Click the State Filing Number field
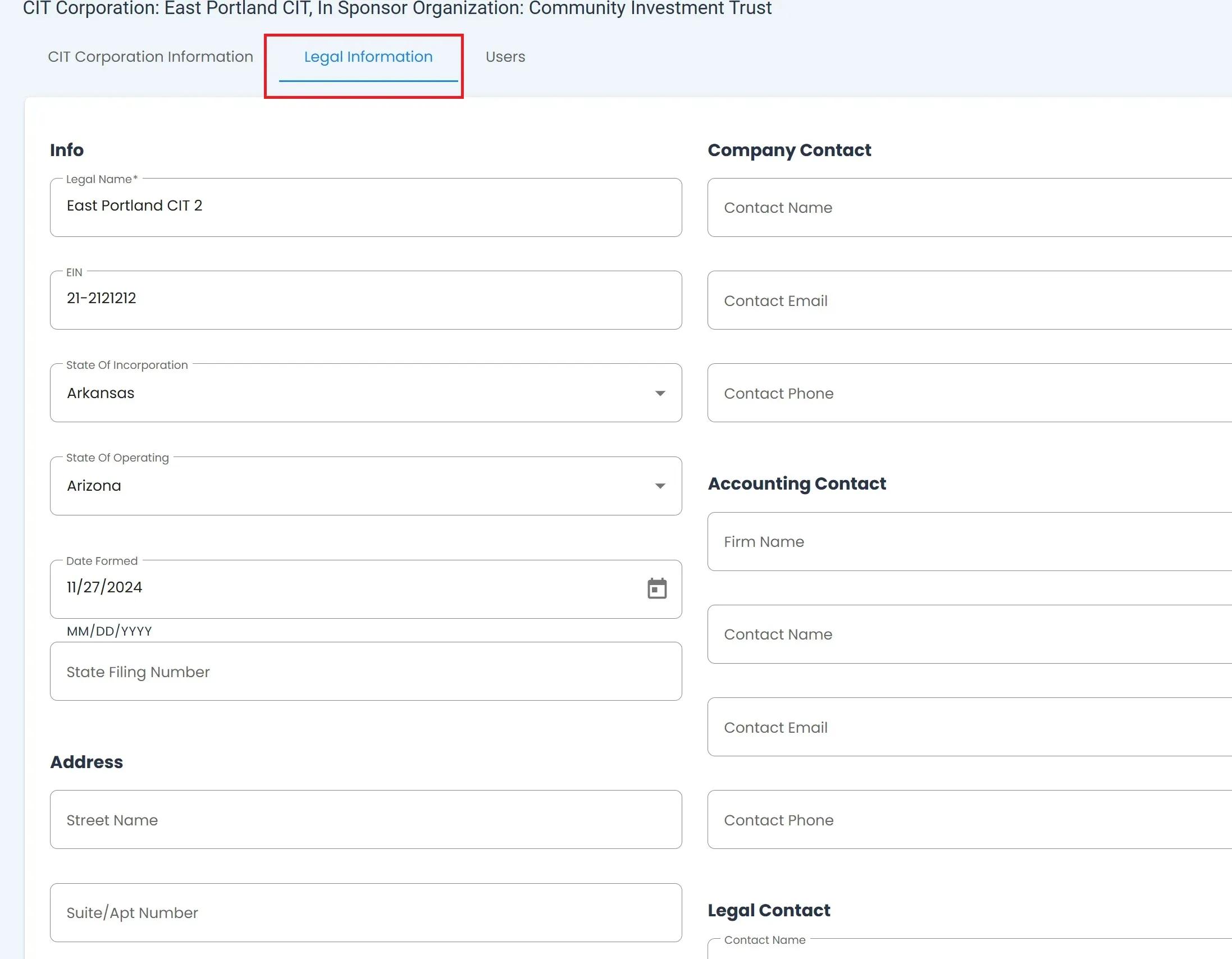 366,672
